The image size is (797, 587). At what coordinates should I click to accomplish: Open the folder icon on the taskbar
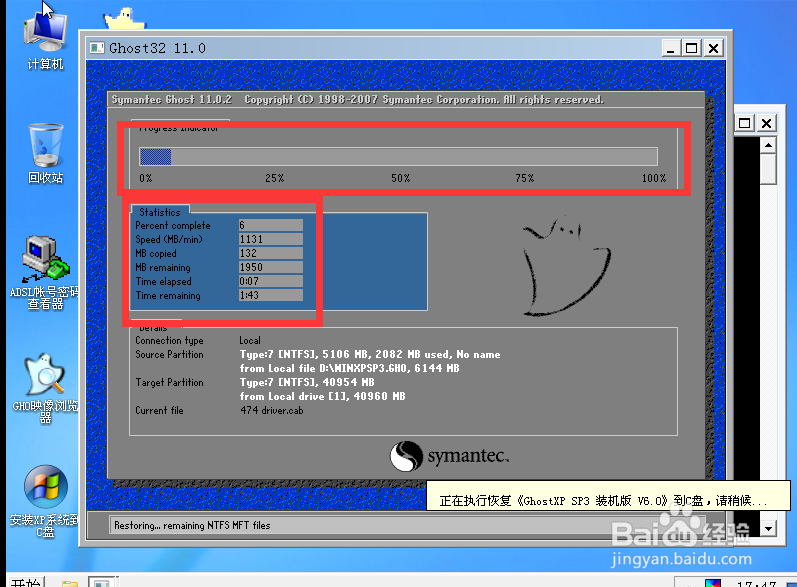pyautogui.click(x=70, y=583)
